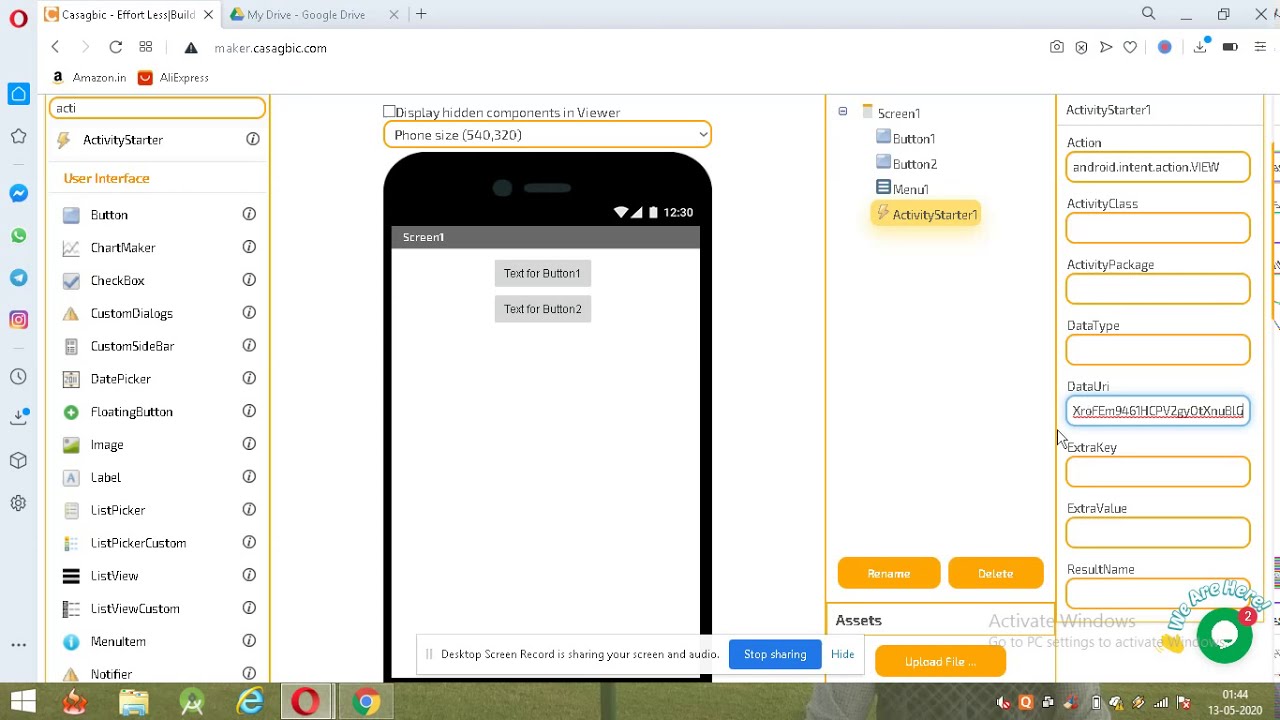Open info for the ChartMaker component
Image resolution: width=1280 pixels, height=720 pixels.
[x=249, y=247]
